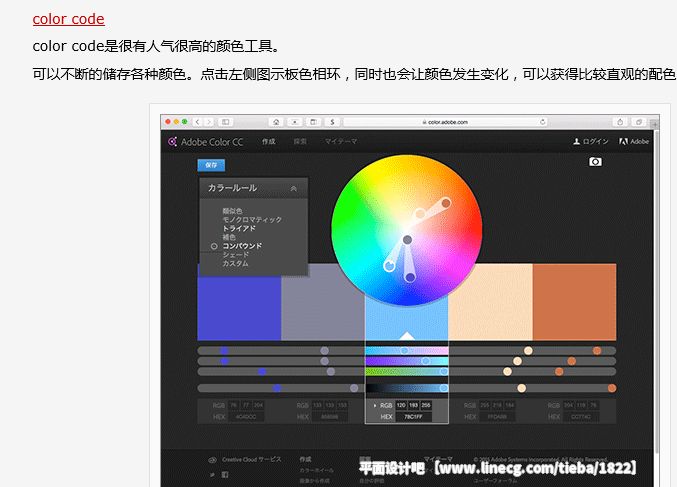Screen dimensions: 677x487
Task: Select the burnt orange color swatch
Action: tap(574, 302)
